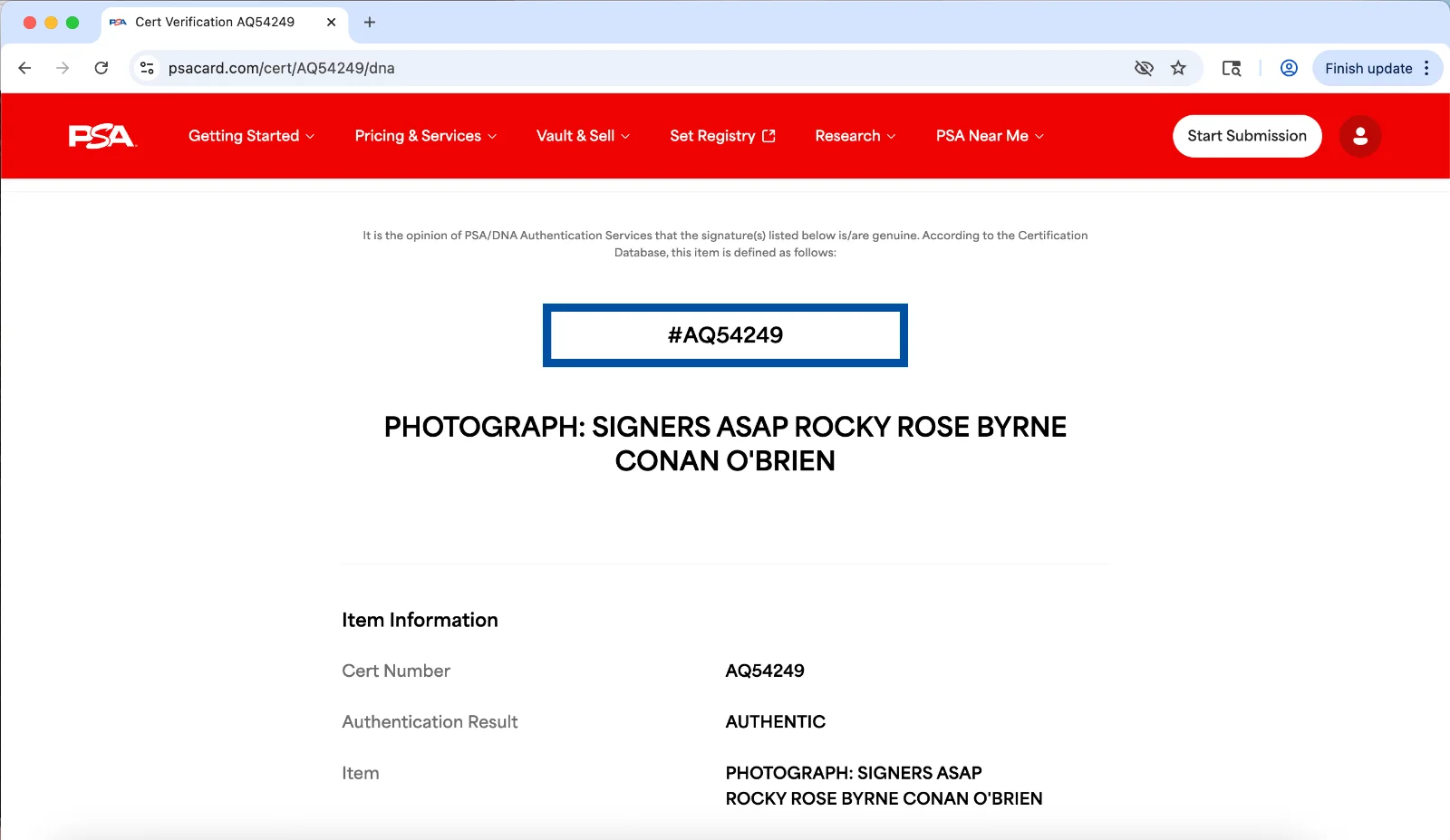Click the PSA logo in header
Viewport: 1450px width, 840px height.
pyautogui.click(x=102, y=136)
